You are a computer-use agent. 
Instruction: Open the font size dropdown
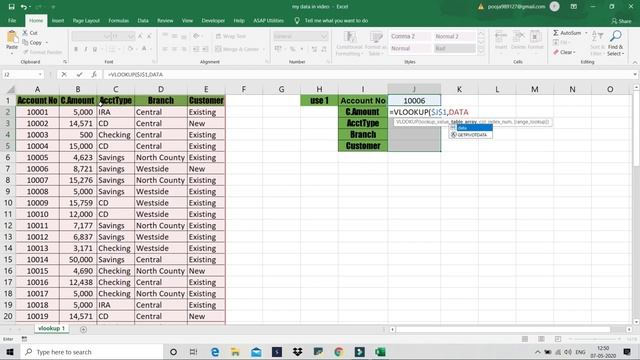[x=131, y=36]
